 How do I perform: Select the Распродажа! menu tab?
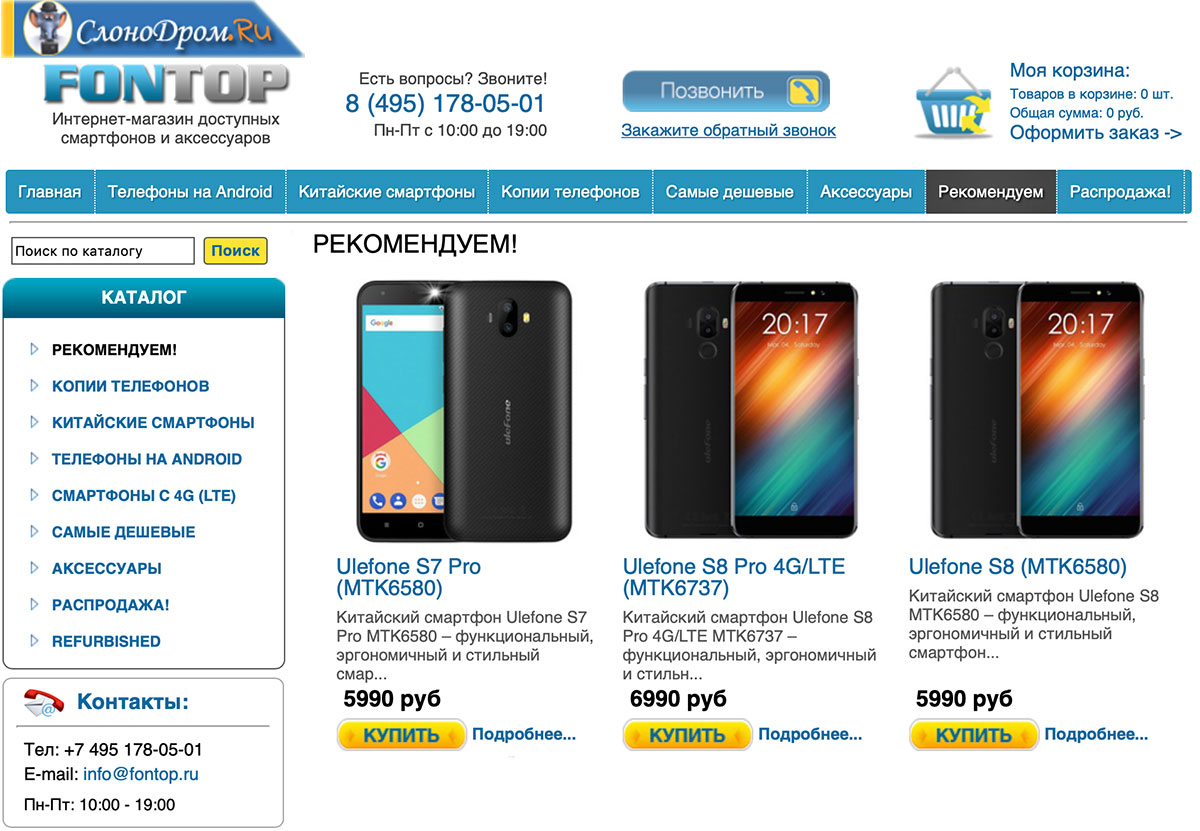(1120, 192)
